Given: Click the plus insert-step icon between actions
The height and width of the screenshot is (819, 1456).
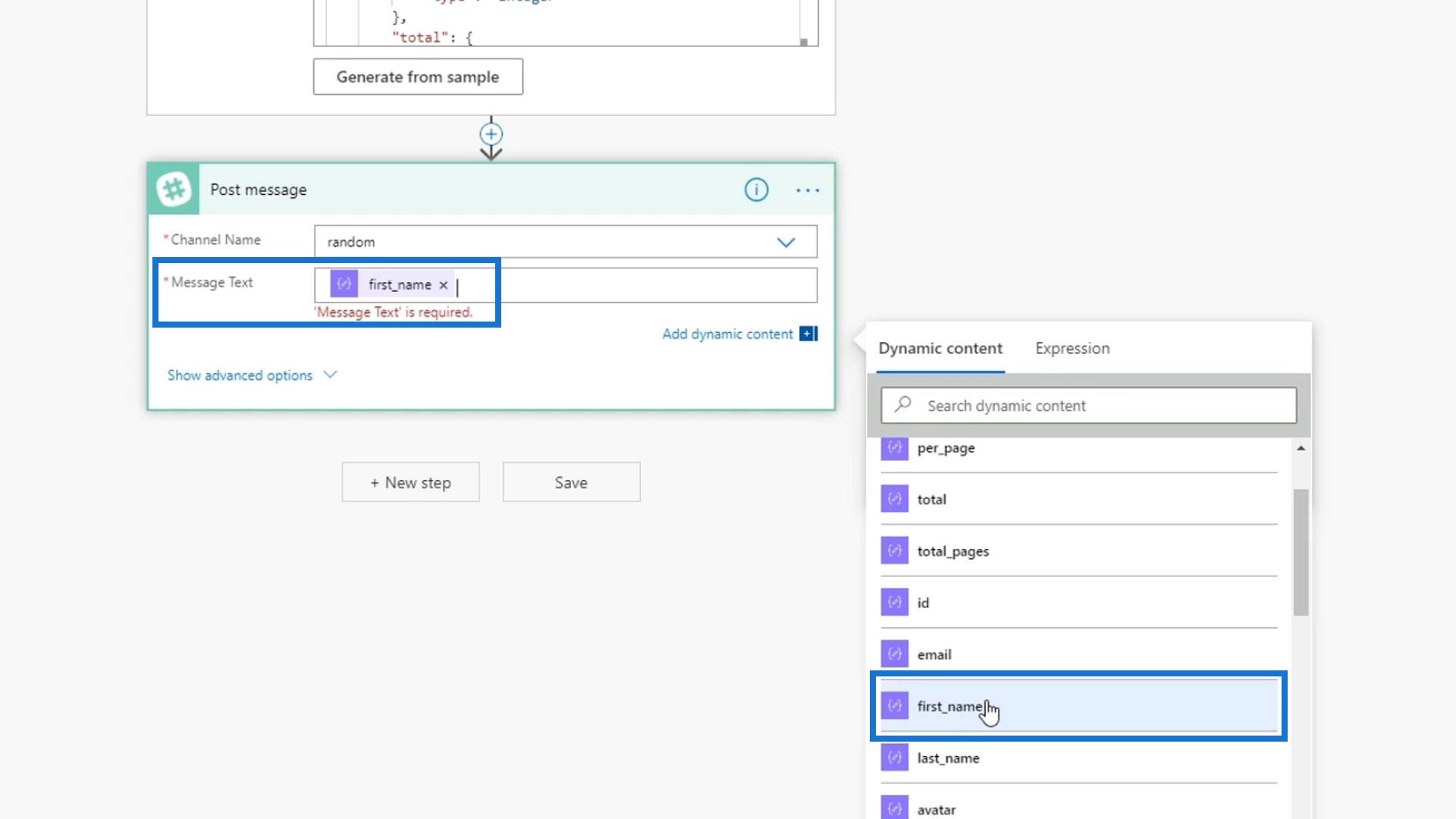Looking at the screenshot, I should pyautogui.click(x=491, y=134).
